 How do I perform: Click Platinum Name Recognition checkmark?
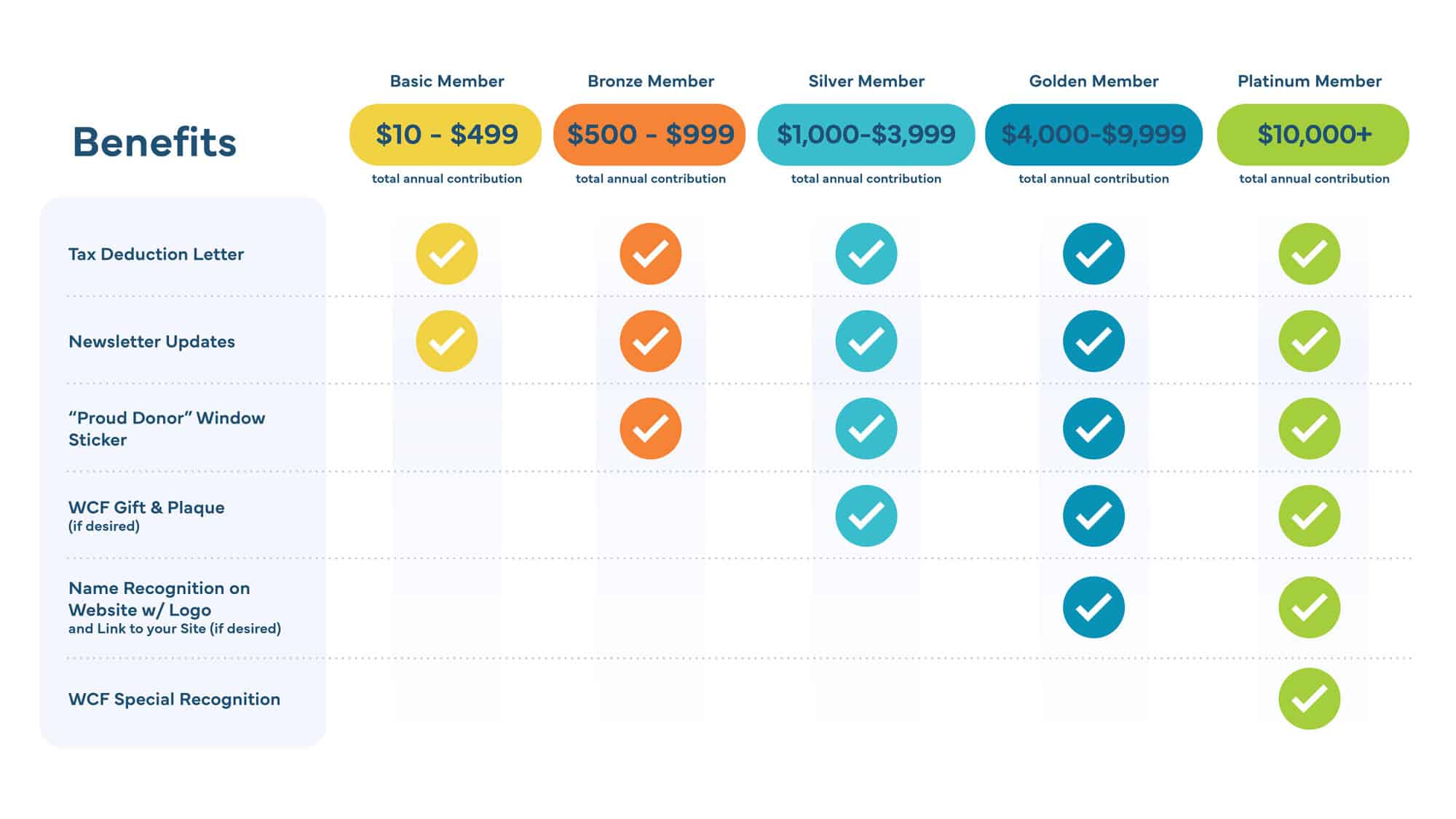coord(1309,607)
